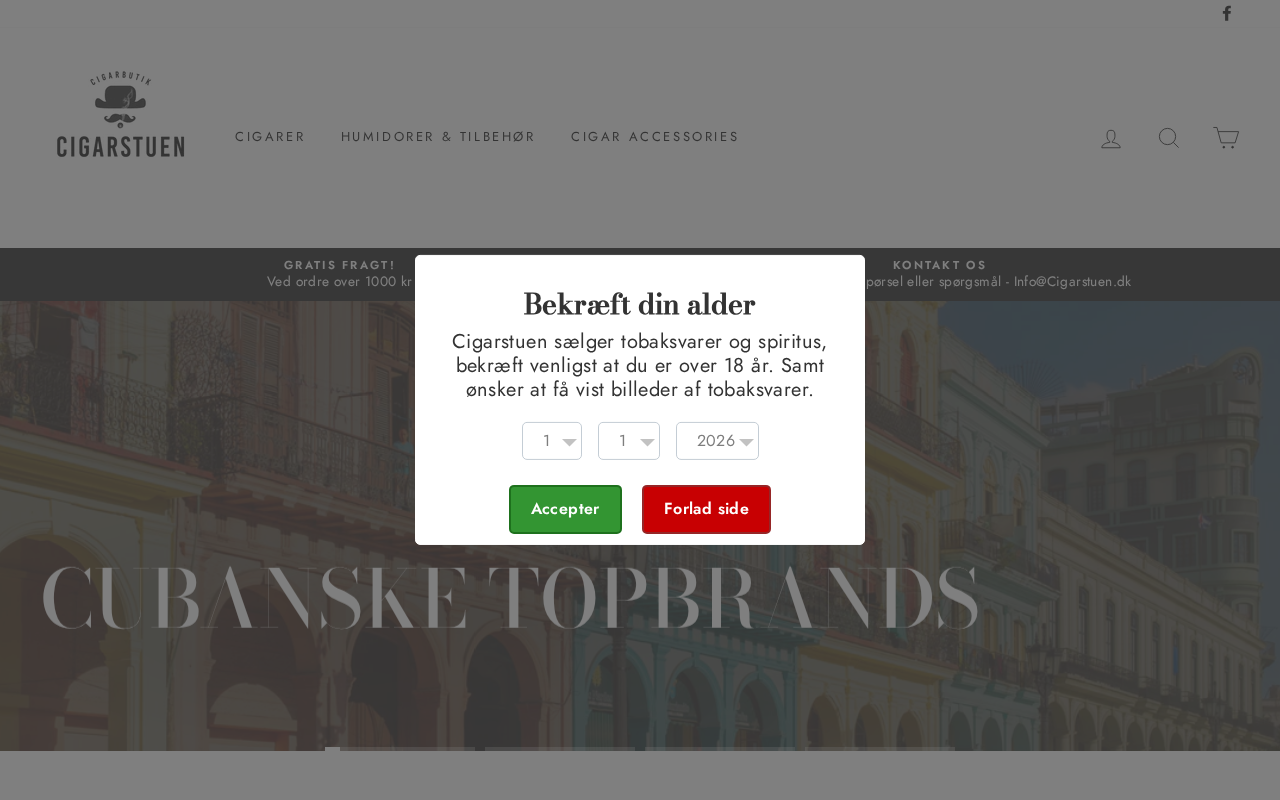Open the shopping cart icon

click(x=1226, y=138)
